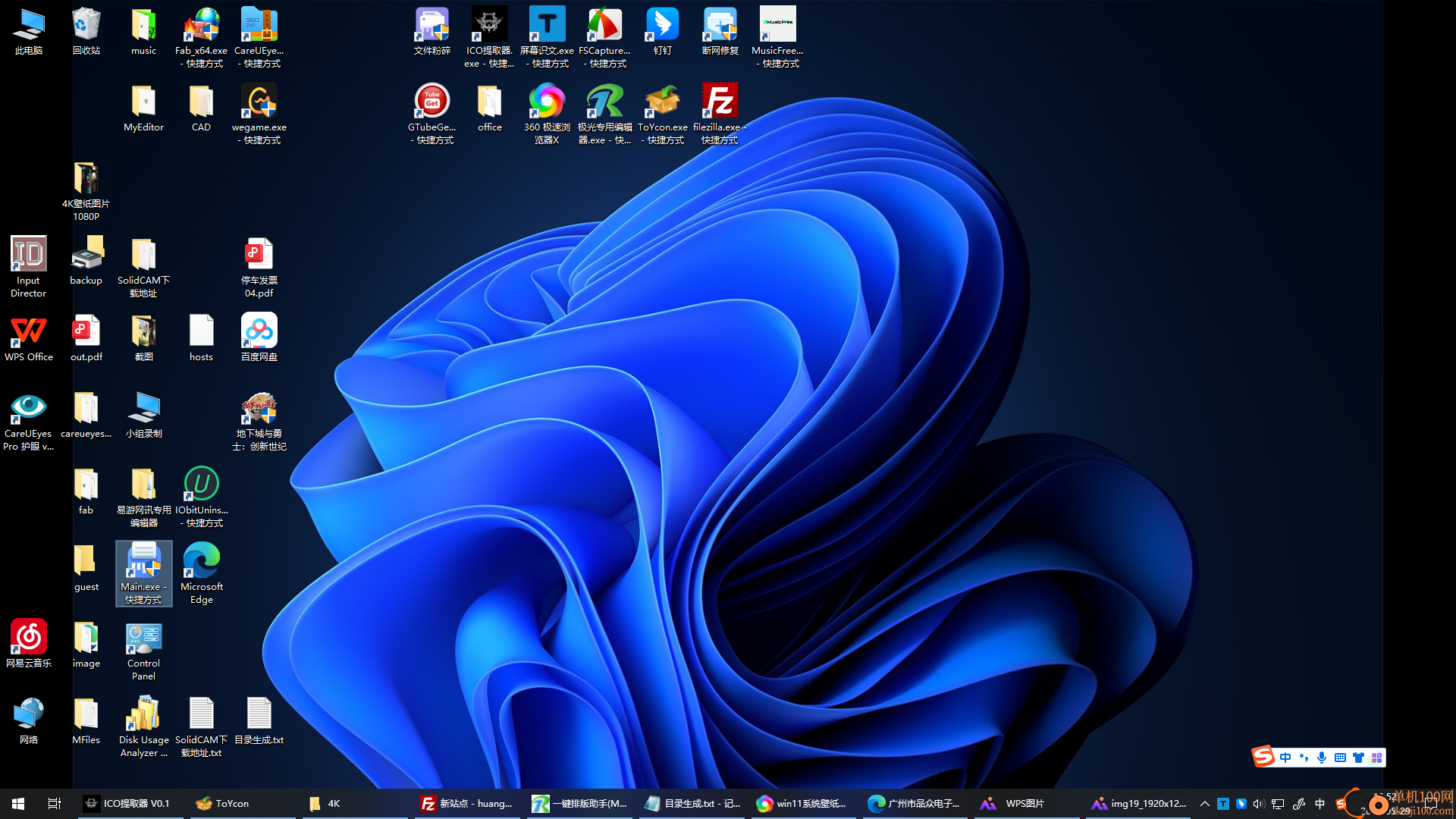Select the music folder icon
The image size is (1456, 819).
pos(143,32)
